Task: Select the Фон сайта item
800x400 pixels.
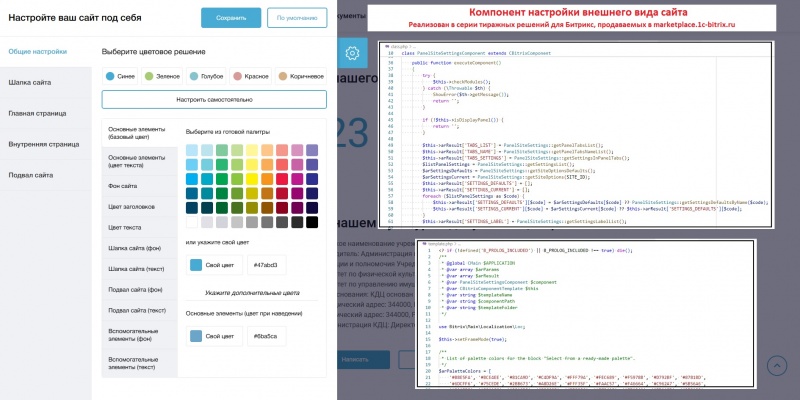Action: click(140, 186)
